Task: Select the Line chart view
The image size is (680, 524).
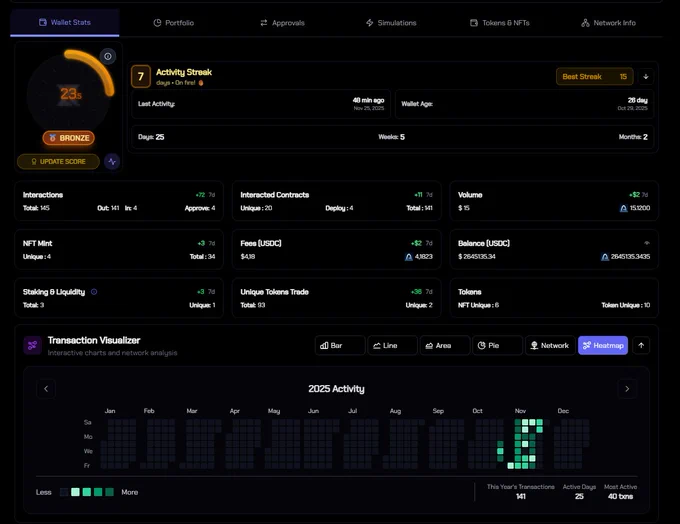Action: pos(392,345)
